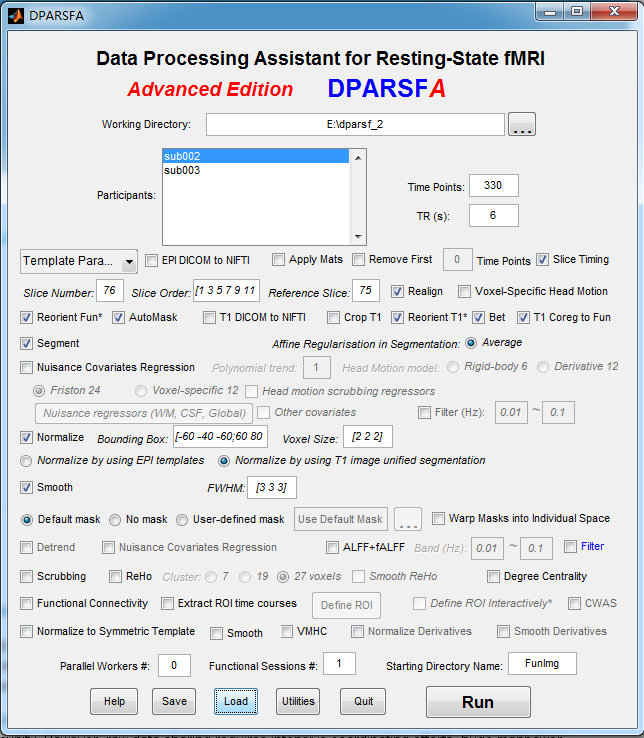
Task: Click the Bounding Box field
Action: click(x=220, y=436)
